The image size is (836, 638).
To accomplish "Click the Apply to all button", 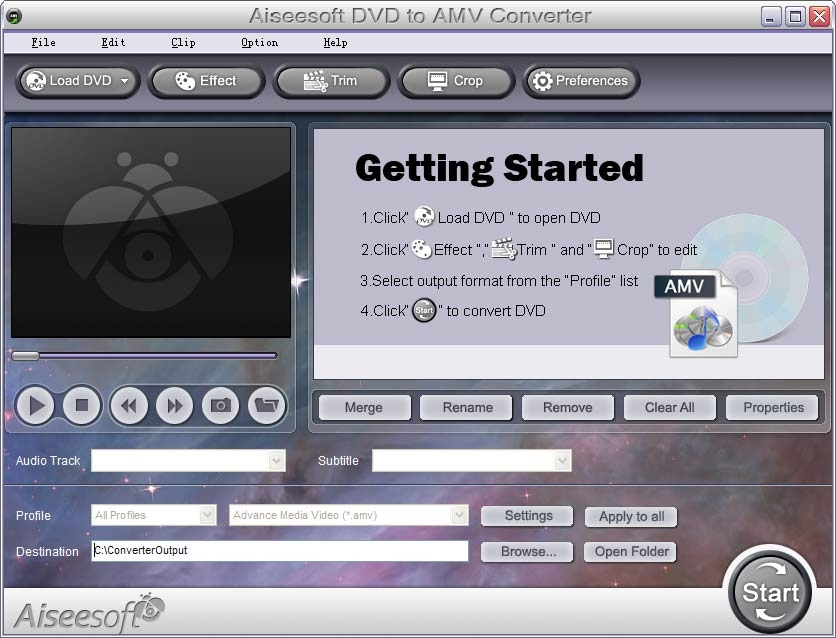I will 631,516.
